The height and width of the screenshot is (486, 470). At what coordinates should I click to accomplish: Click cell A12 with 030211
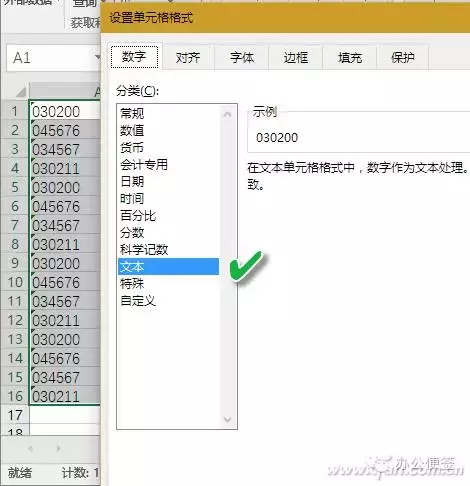click(x=65, y=320)
